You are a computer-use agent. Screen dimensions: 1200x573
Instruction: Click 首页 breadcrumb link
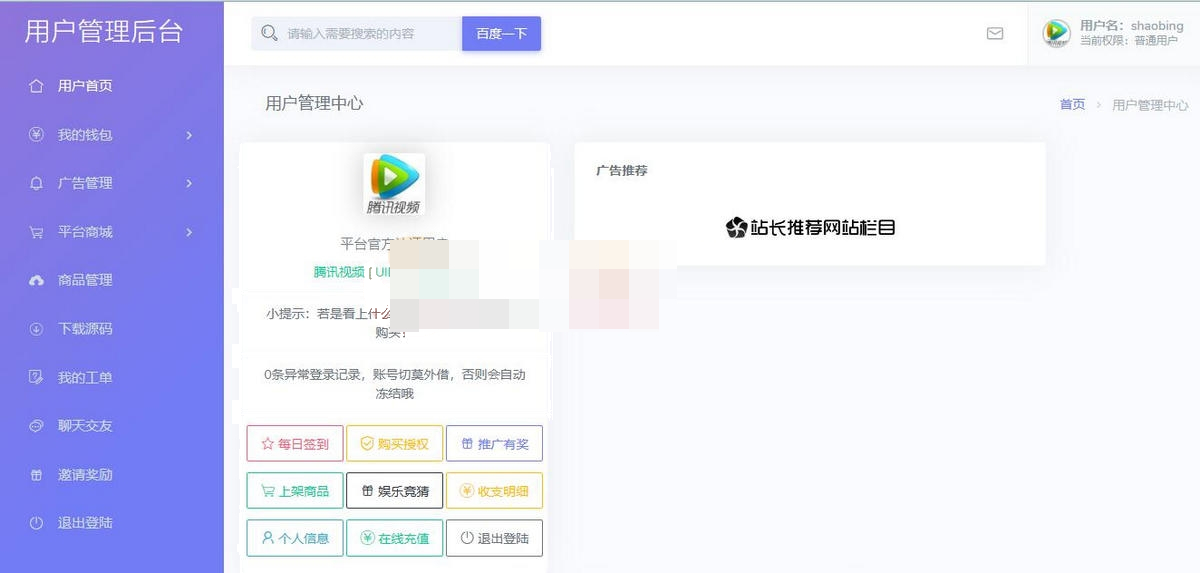pyautogui.click(x=1072, y=104)
